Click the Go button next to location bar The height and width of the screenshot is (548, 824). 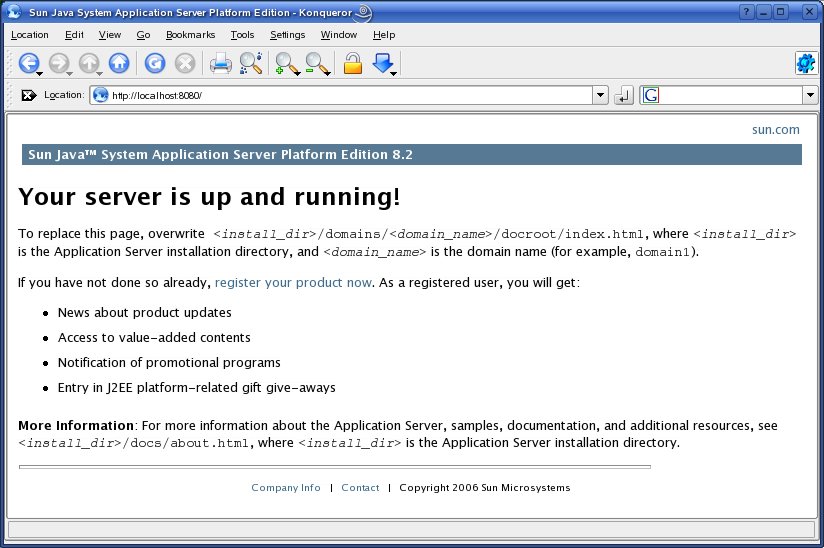(x=623, y=96)
